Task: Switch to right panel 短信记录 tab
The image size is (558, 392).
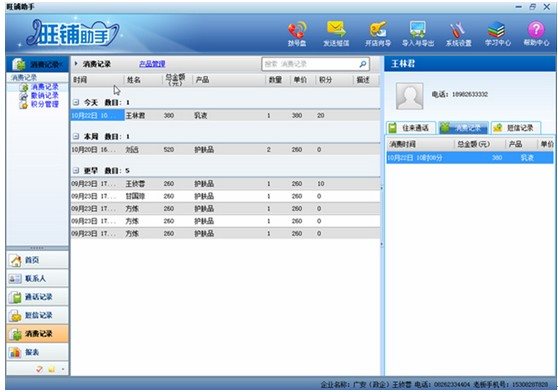Action: (x=516, y=128)
